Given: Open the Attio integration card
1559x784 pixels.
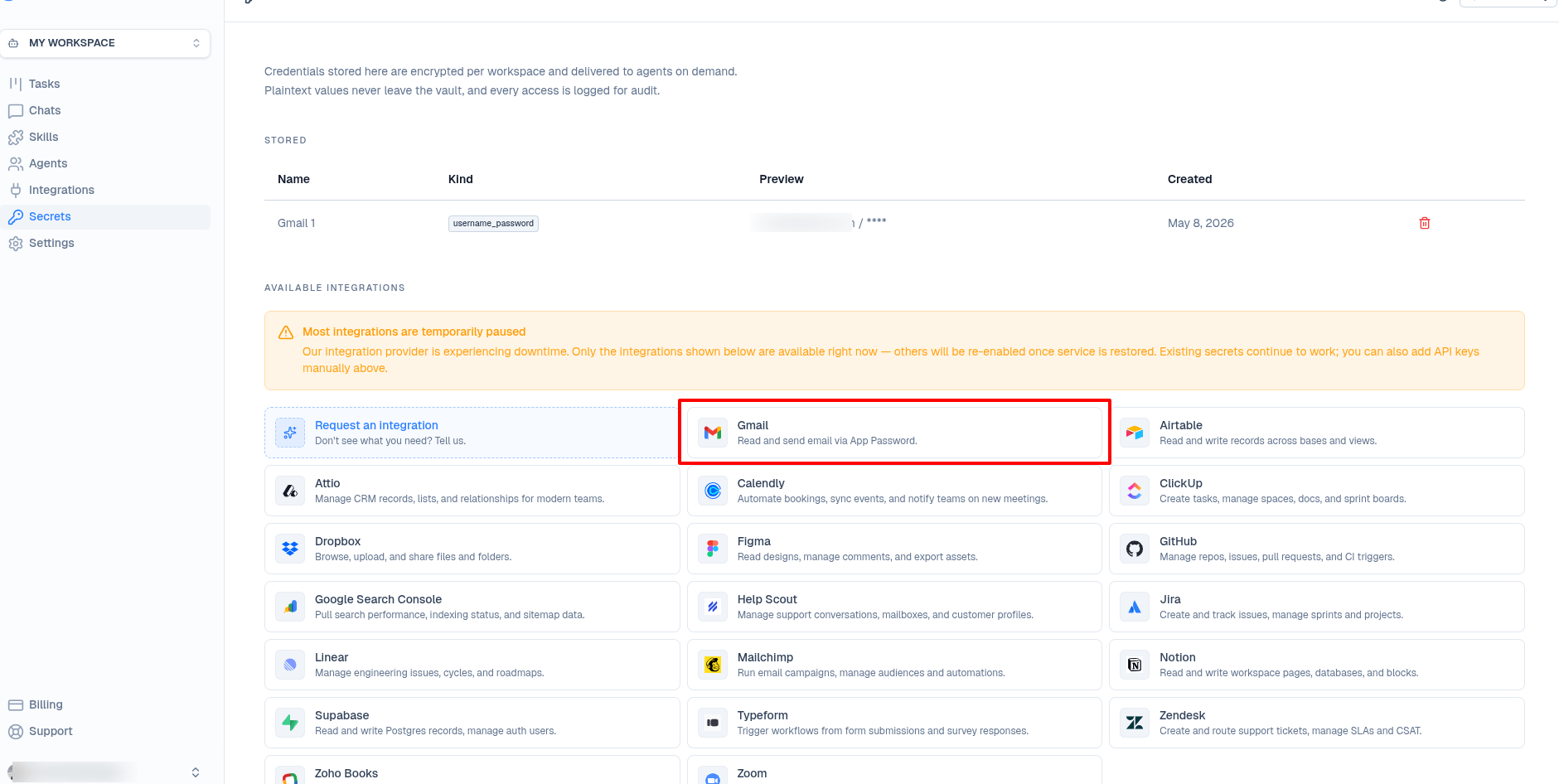Looking at the screenshot, I should 472,491.
